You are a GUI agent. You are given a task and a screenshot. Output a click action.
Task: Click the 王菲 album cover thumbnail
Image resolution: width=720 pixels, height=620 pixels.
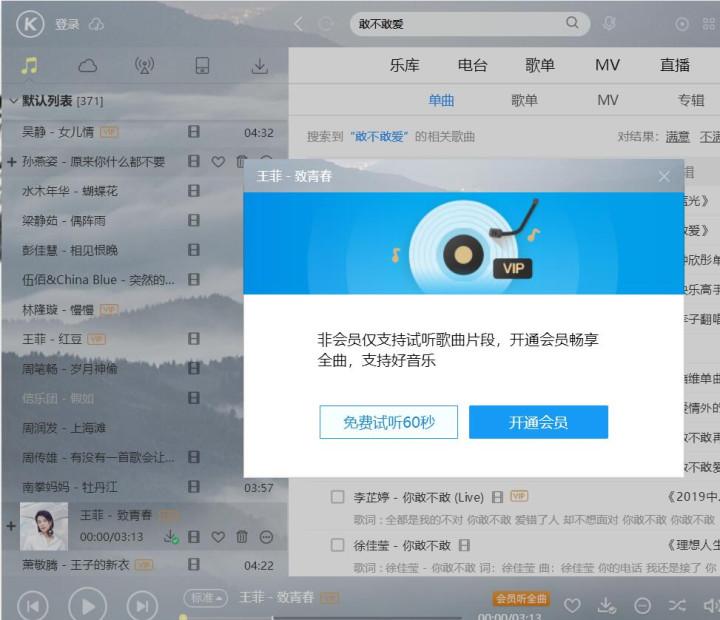[44, 526]
